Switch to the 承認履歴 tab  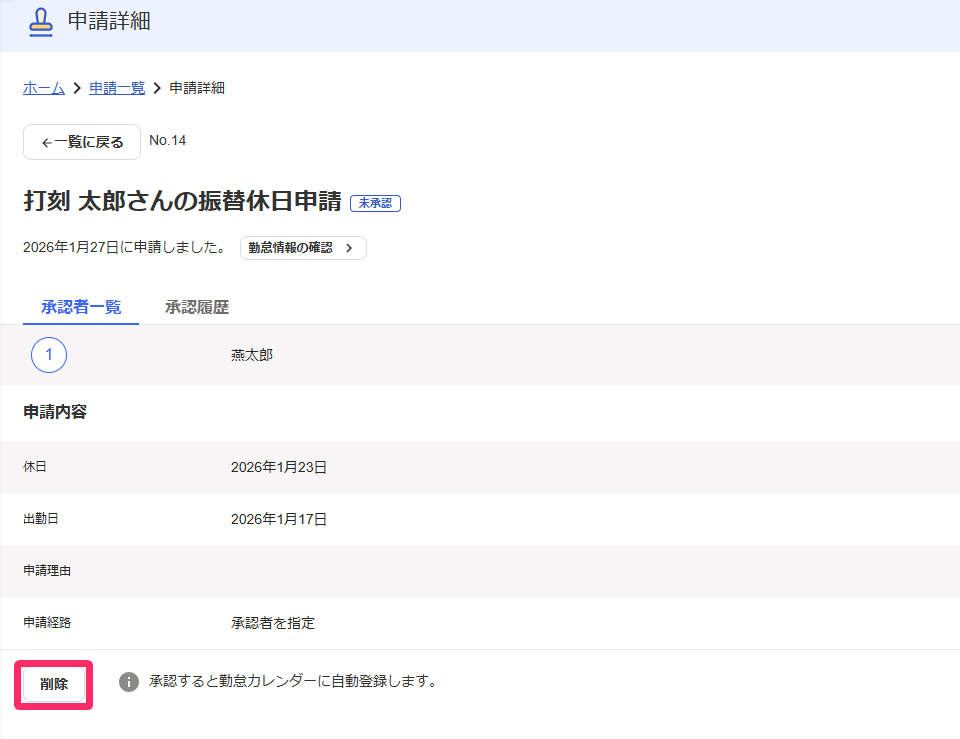(x=197, y=307)
